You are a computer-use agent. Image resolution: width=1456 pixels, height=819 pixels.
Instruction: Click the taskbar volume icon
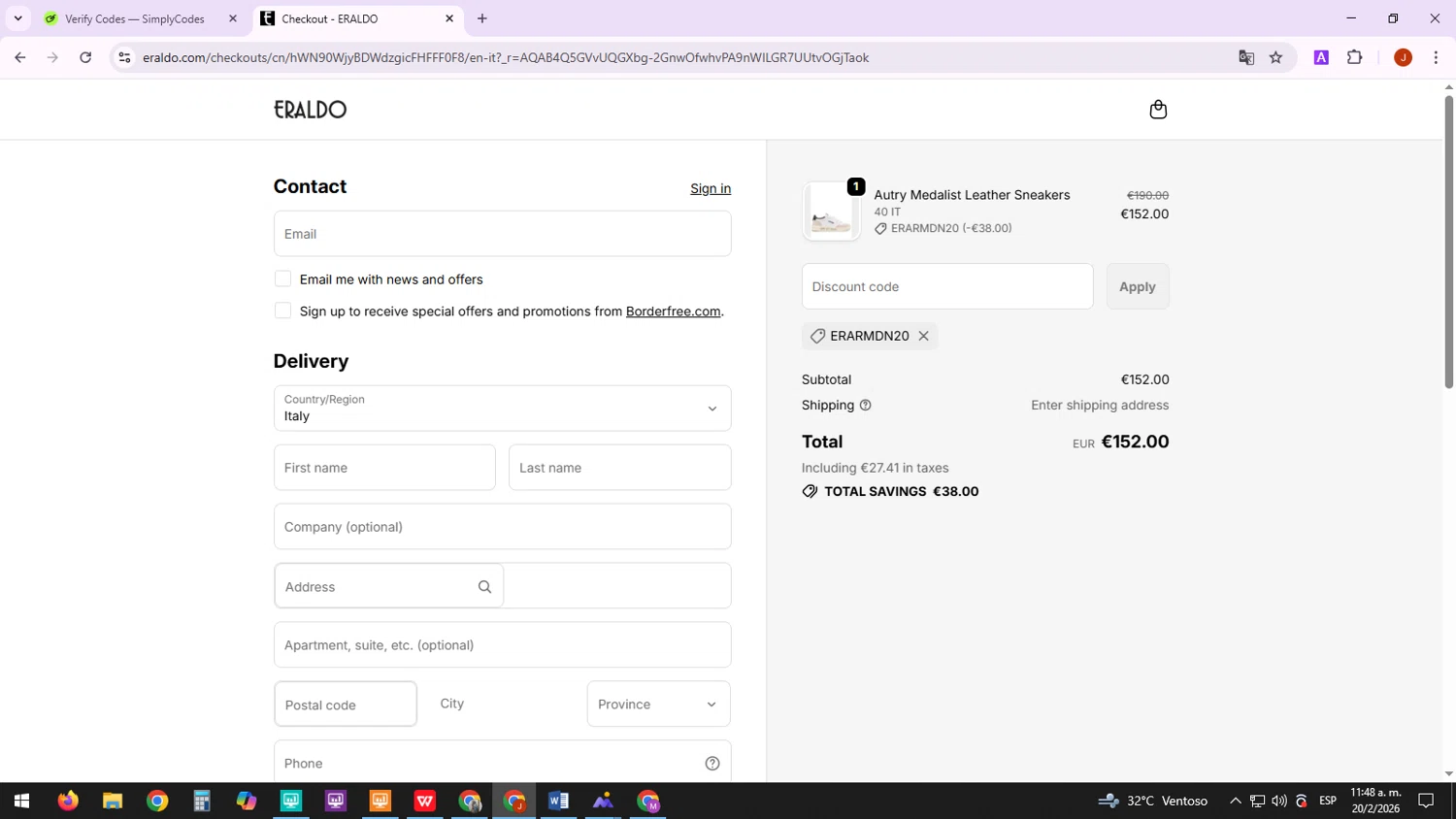(x=1279, y=802)
